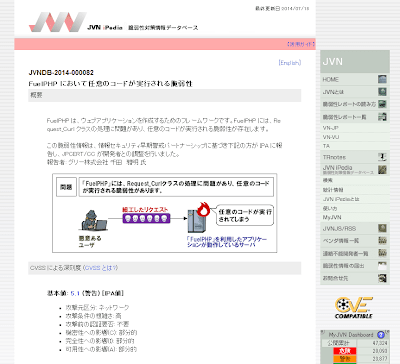This screenshot has width=400, height=364.
Task: Click the 攻撃前の認証要否 list item
Action: coord(97,324)
